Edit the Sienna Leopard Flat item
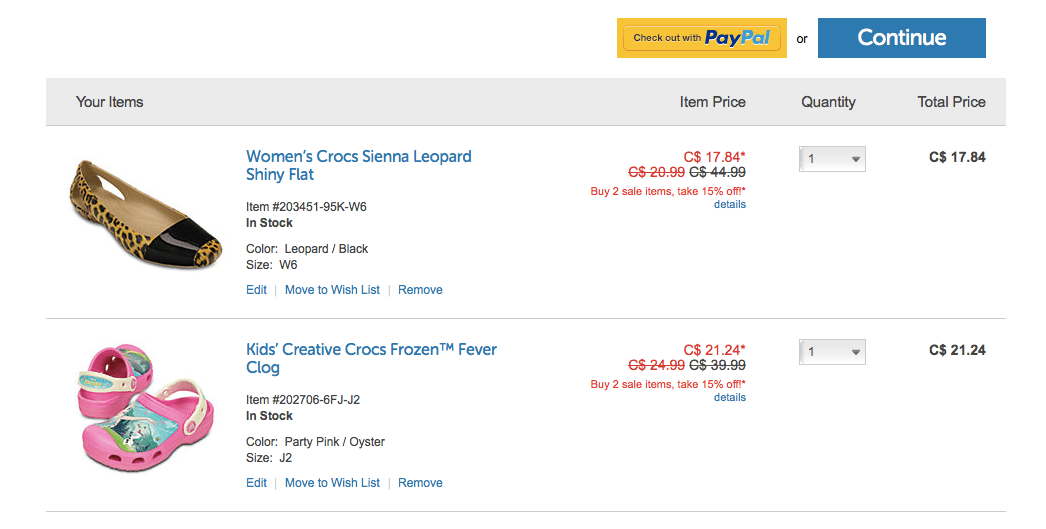 click(256, 290)
